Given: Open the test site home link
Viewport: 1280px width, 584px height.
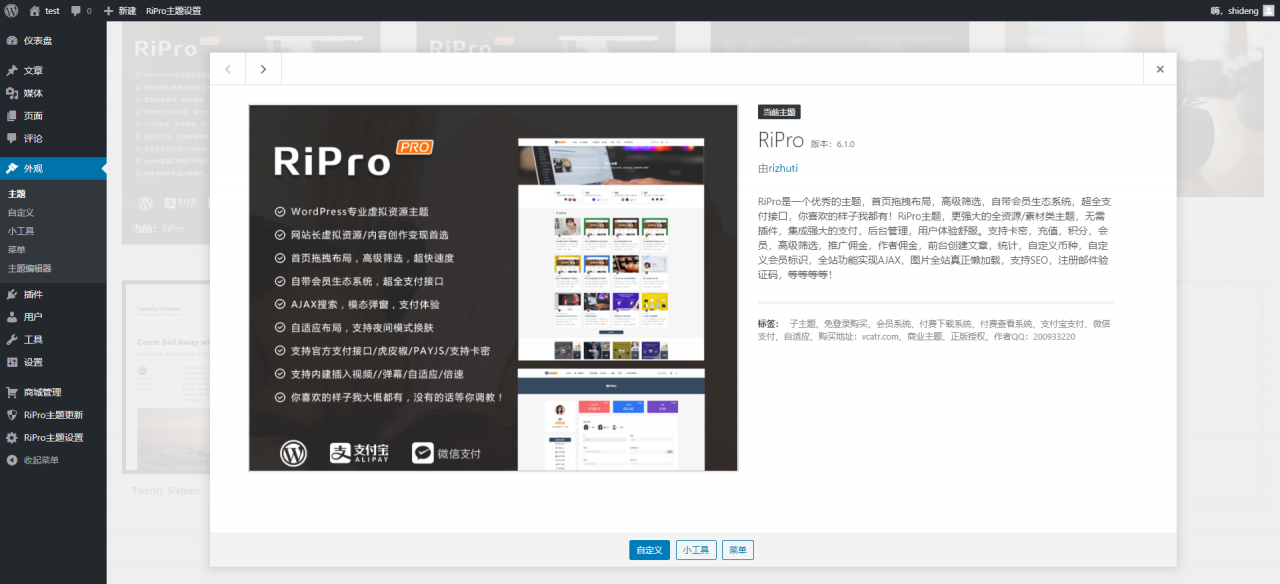Looking at the screenshot, I should point(44,10).
